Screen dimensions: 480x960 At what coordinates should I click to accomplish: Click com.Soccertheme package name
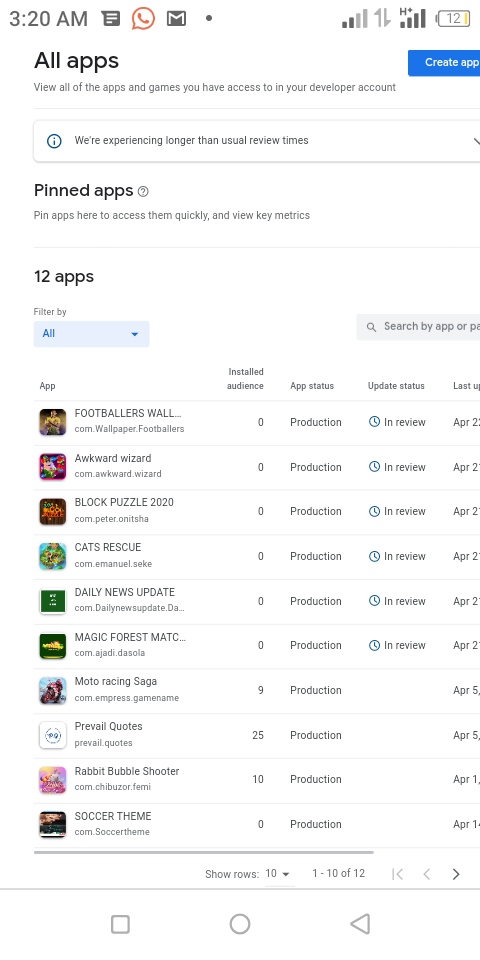pos(112,831)
